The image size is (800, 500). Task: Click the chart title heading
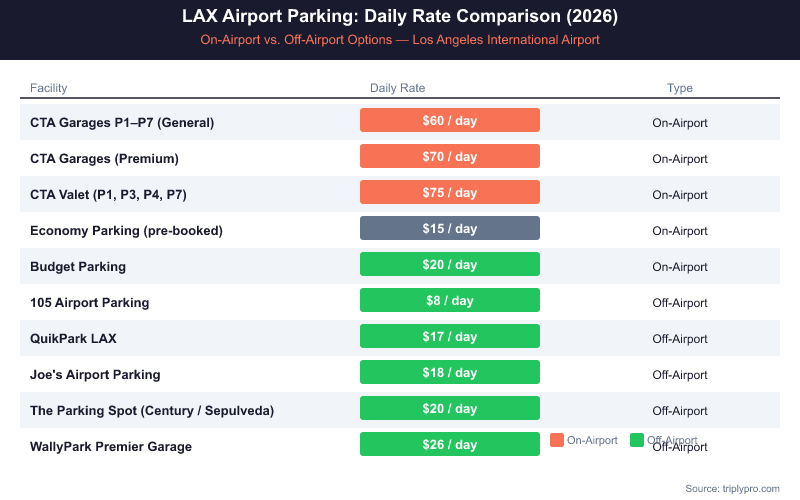[400, 17]
